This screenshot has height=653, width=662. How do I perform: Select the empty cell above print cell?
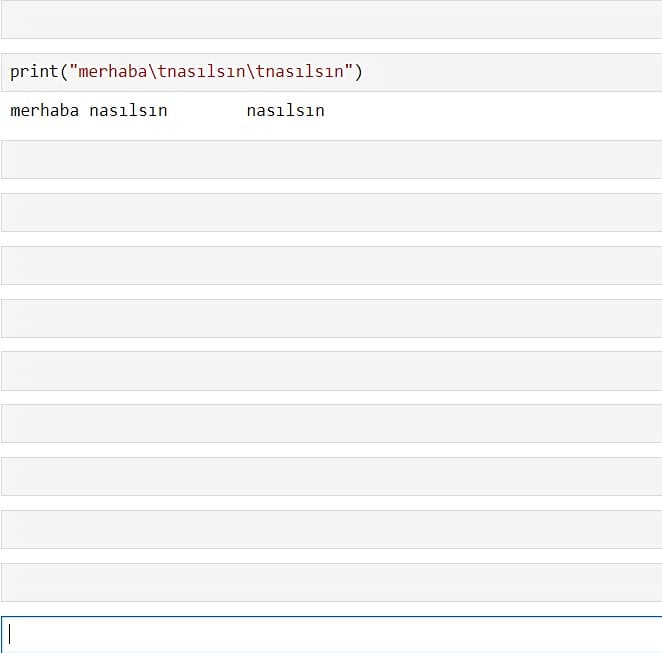click(330, 19)
